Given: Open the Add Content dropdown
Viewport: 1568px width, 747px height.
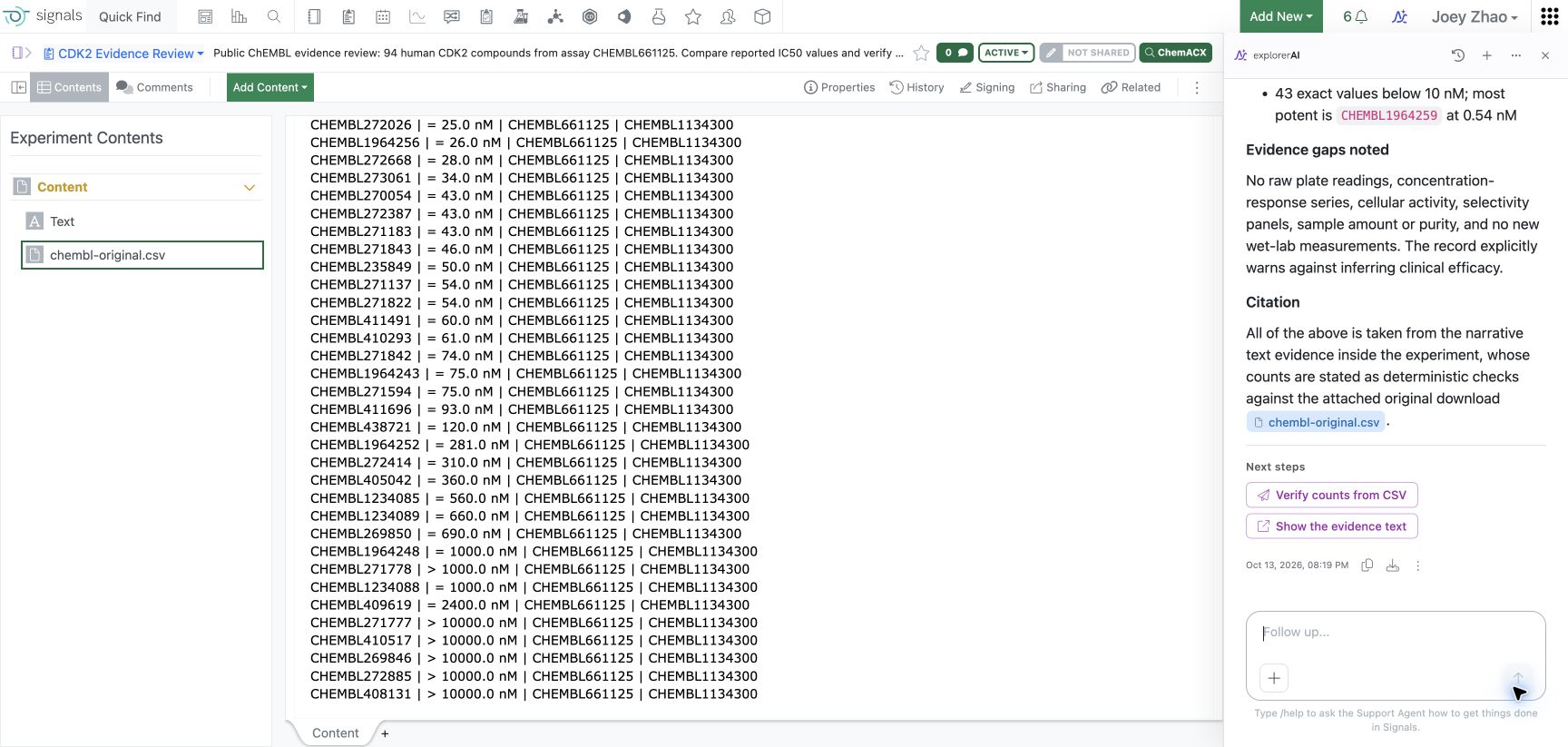Looking at the screenshot, I should pyautogui.click(x=270, y=87).
